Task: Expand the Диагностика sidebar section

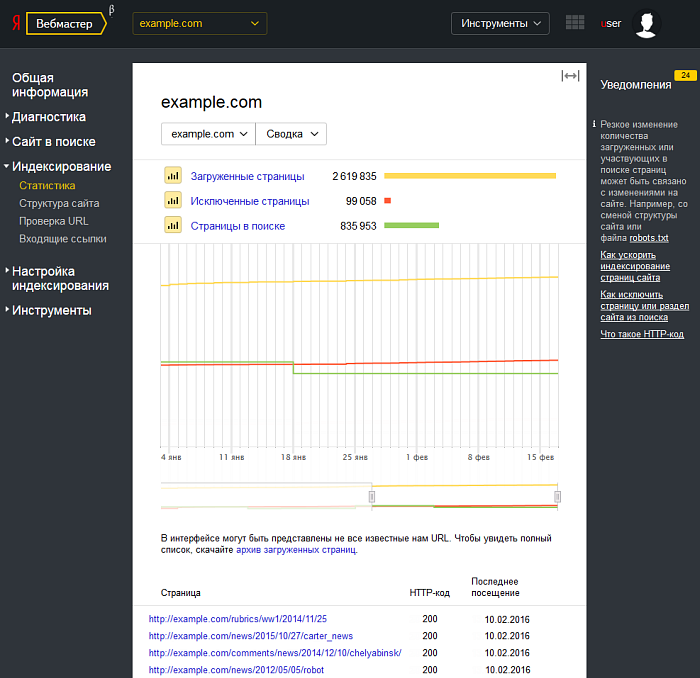Action: click(48, 117)
